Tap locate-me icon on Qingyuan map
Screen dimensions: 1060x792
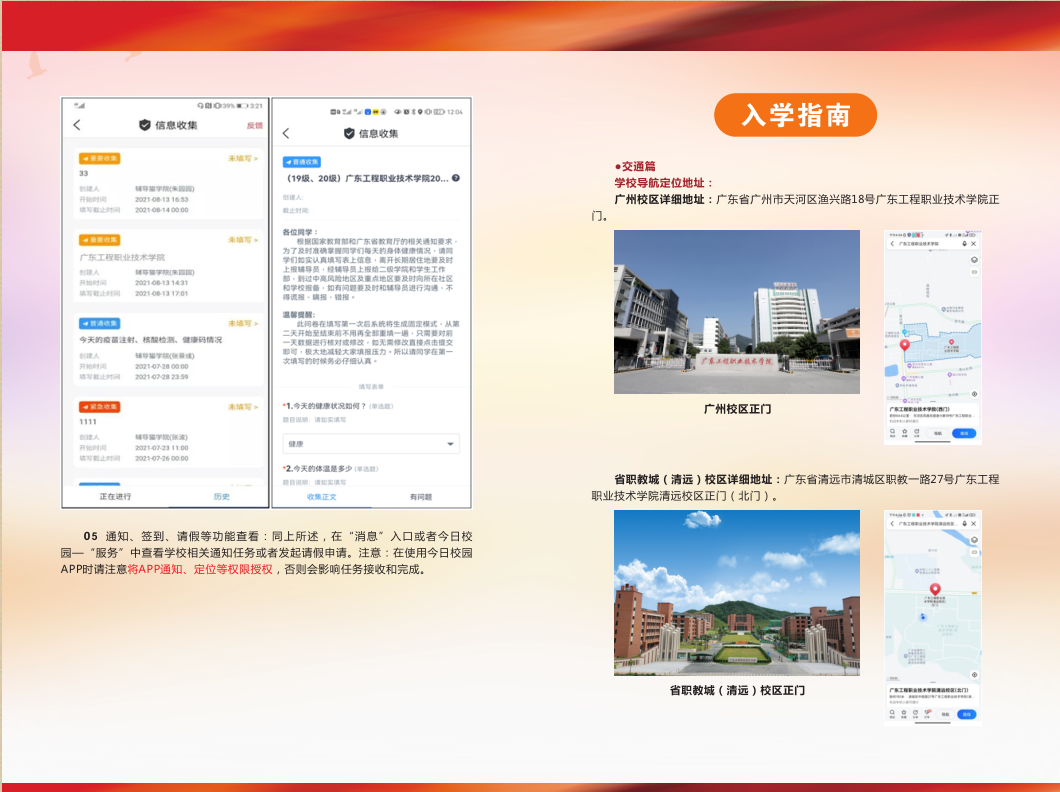[x=974, y=675]
